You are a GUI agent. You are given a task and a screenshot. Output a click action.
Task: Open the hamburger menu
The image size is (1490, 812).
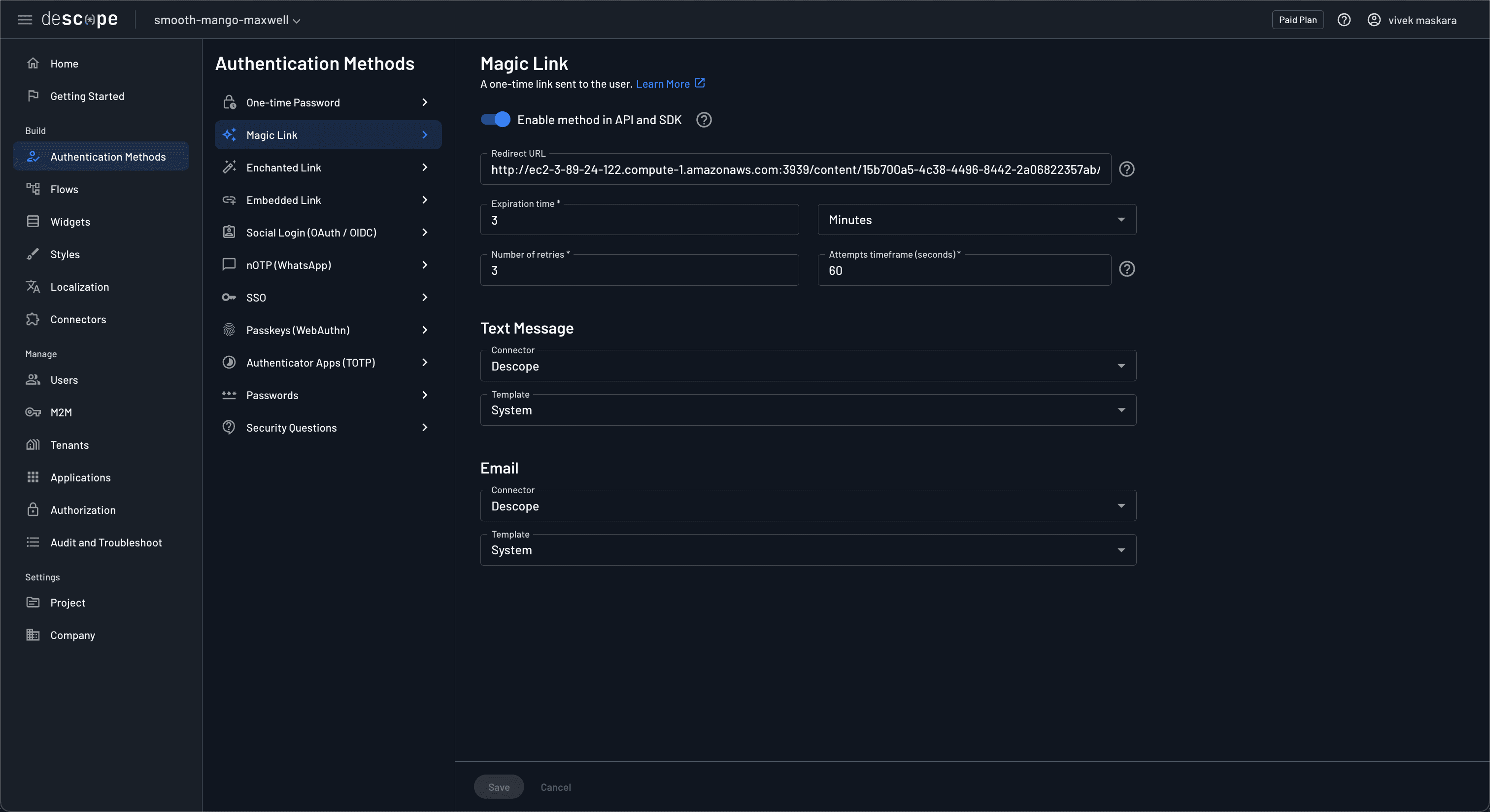(x=25, y=19)
